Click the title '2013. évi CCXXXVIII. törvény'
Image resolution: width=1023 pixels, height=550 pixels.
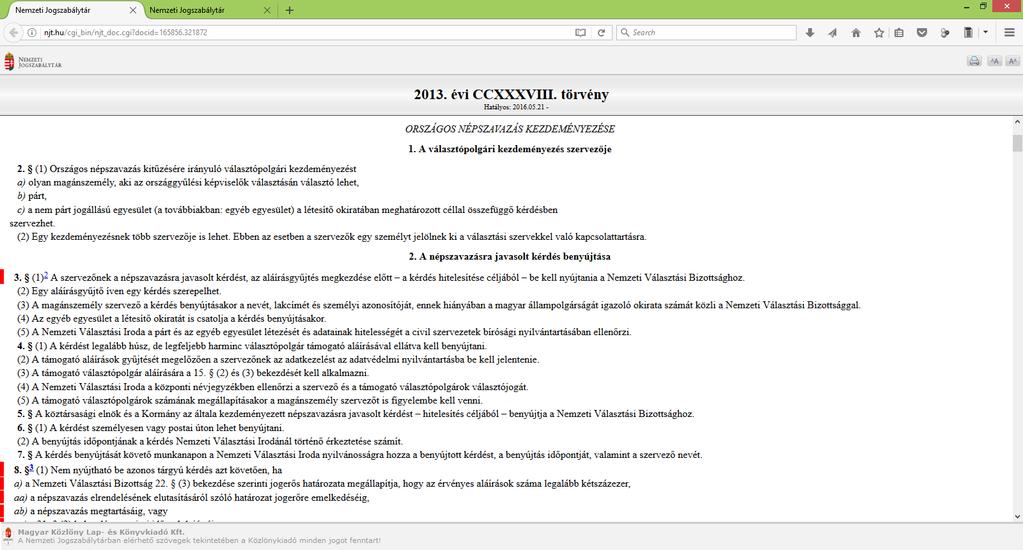coord(511,94)
